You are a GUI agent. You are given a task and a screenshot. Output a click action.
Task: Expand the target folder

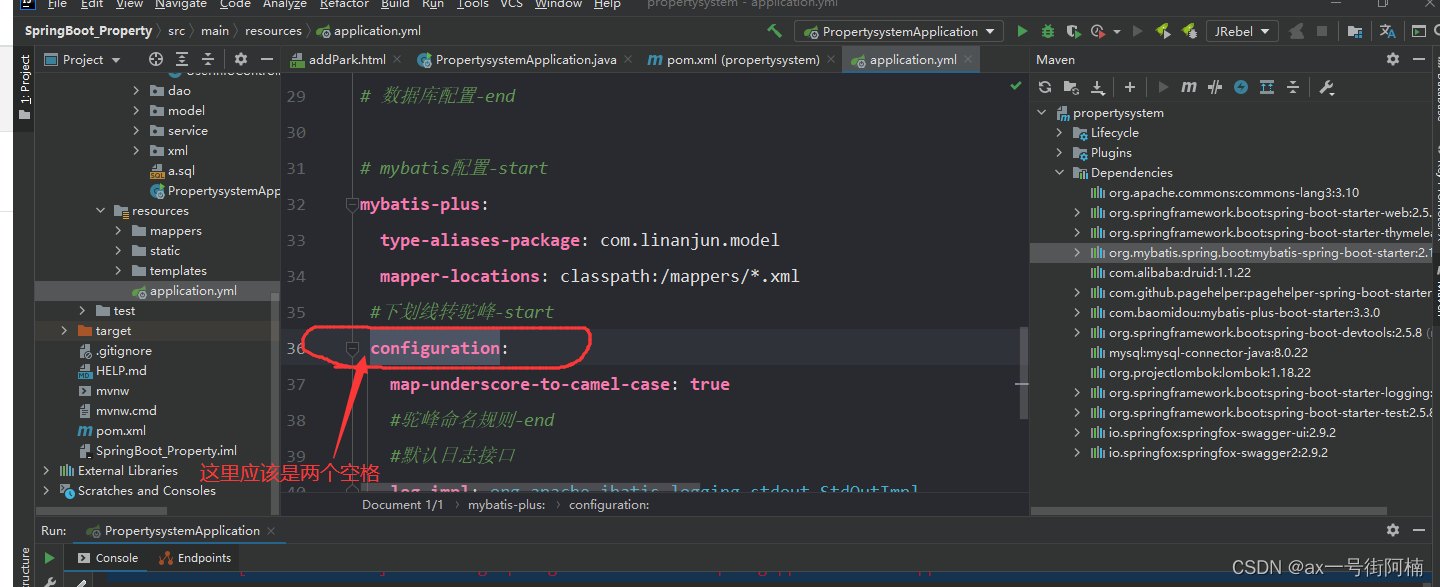pyautogui.click(x=65, y=331)
